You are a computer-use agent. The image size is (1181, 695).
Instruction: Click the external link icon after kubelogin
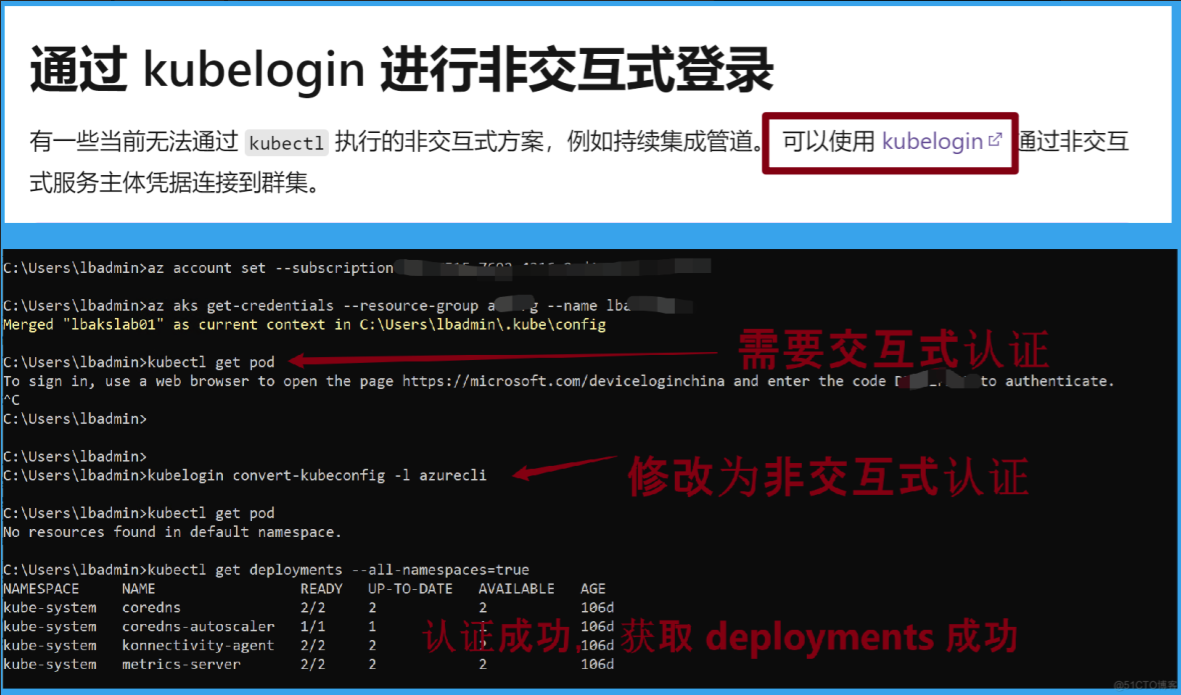coord(995,141)
